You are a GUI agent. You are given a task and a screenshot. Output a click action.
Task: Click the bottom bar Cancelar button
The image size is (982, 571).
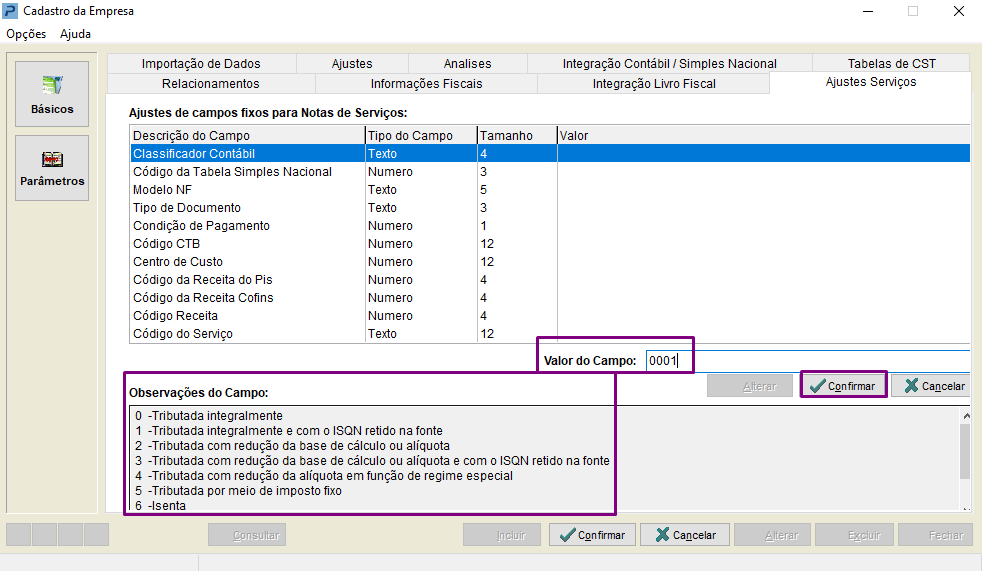point(685,535)
